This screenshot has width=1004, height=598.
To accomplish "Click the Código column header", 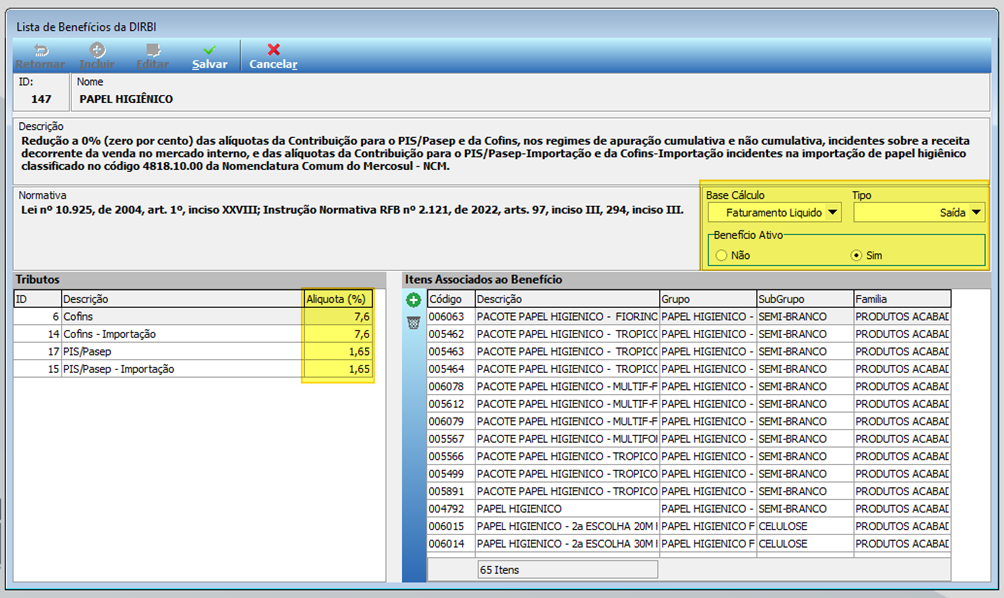I will click(451, 299).
